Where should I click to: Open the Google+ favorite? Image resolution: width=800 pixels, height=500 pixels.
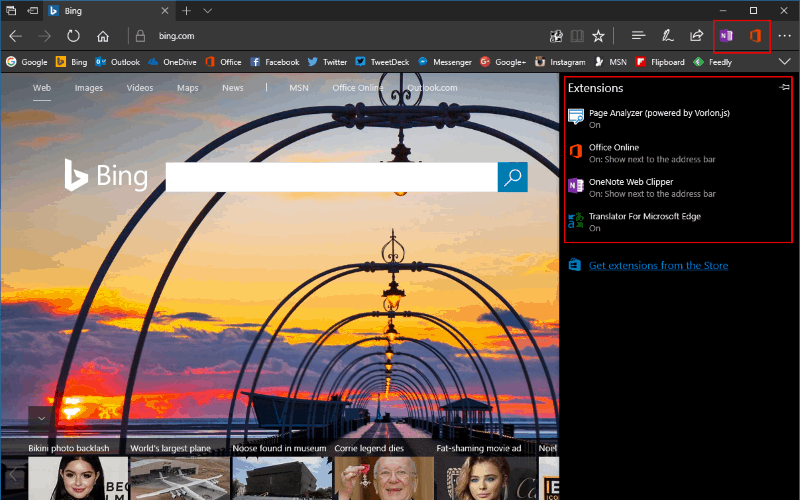[x=503, y=62]
